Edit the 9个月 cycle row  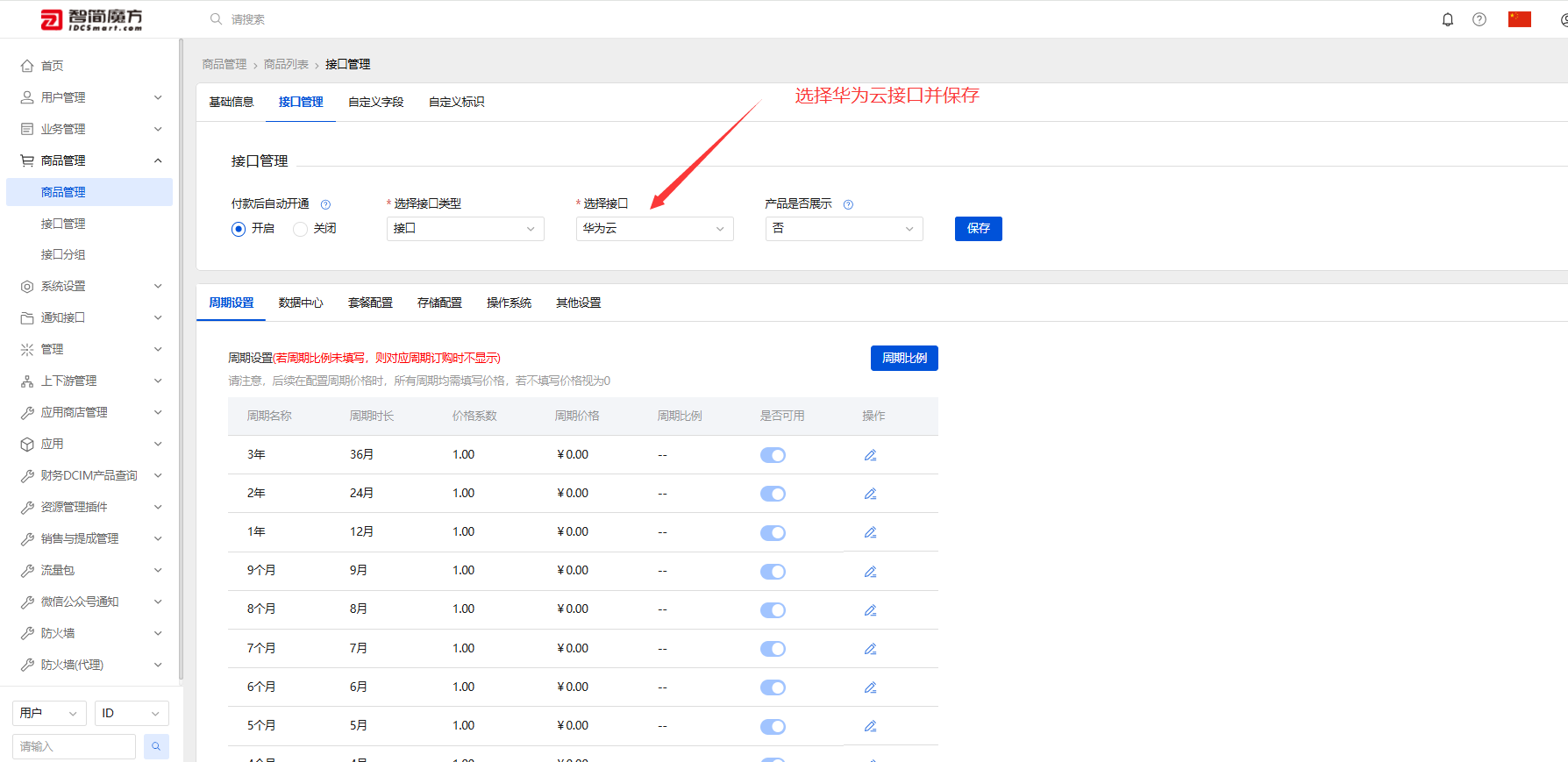point(870,572)
